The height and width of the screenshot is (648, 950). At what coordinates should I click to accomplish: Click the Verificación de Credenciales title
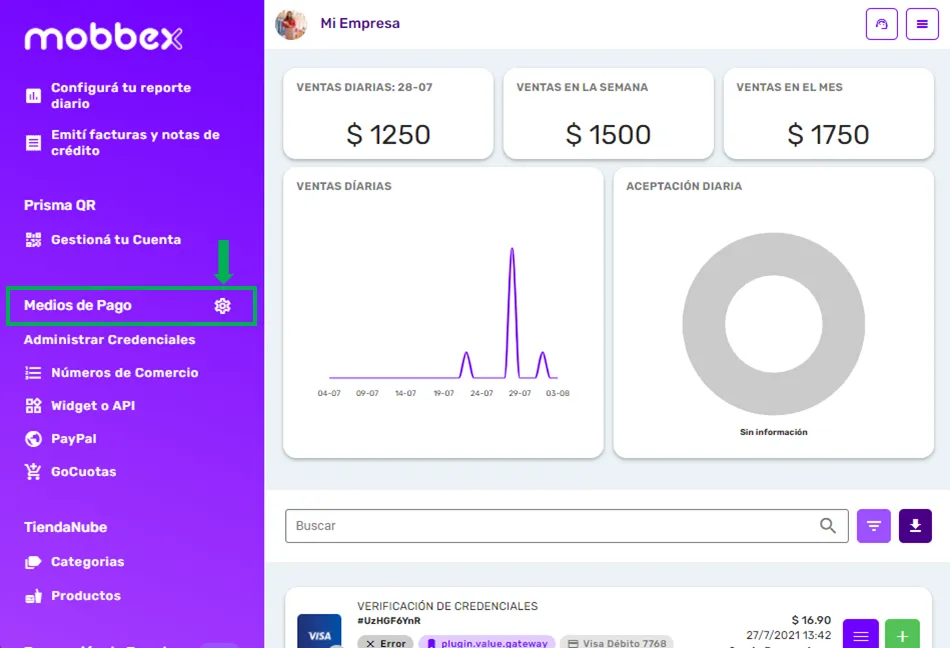pos(447,606)
